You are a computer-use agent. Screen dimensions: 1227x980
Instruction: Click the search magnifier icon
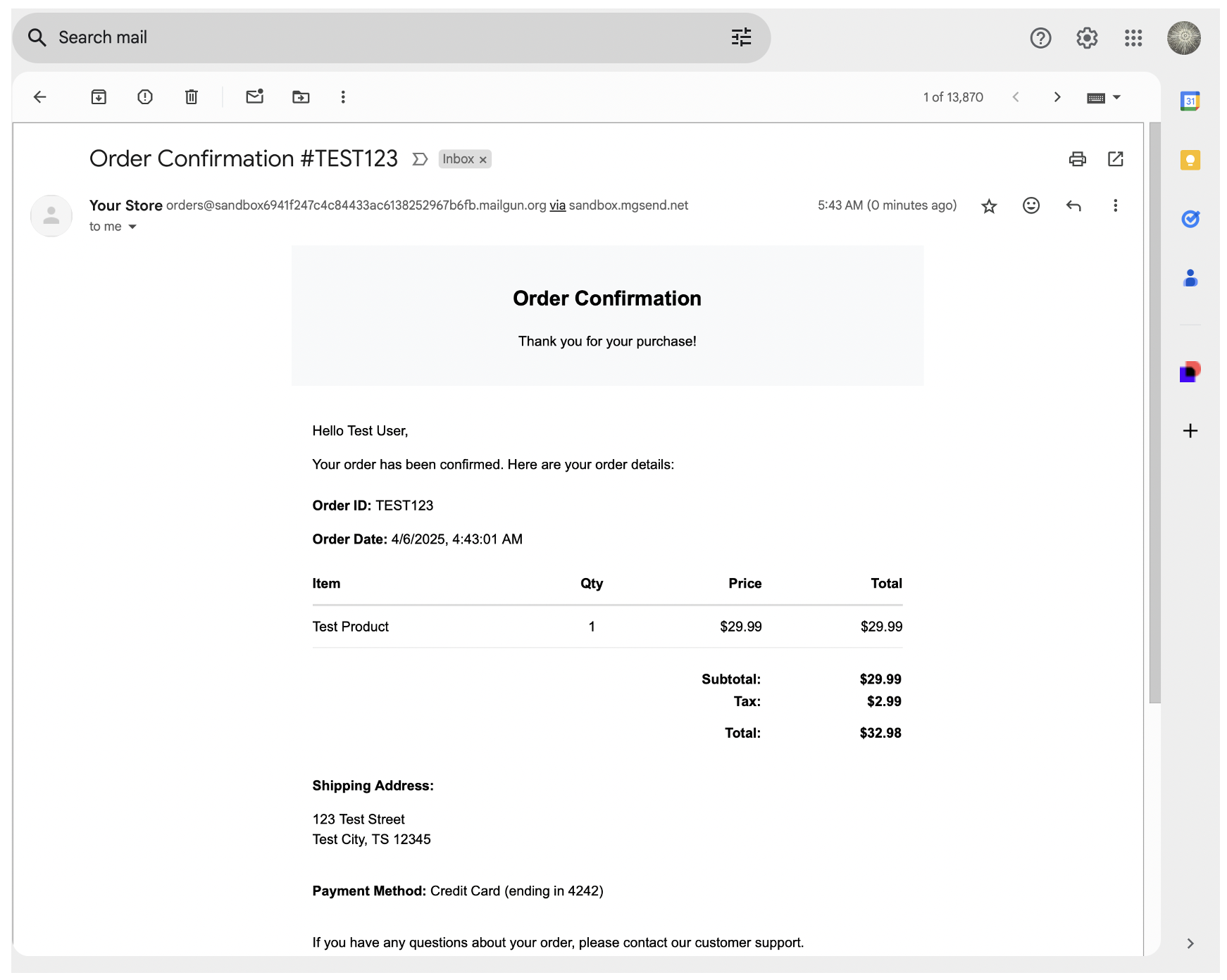click(37, 37)
